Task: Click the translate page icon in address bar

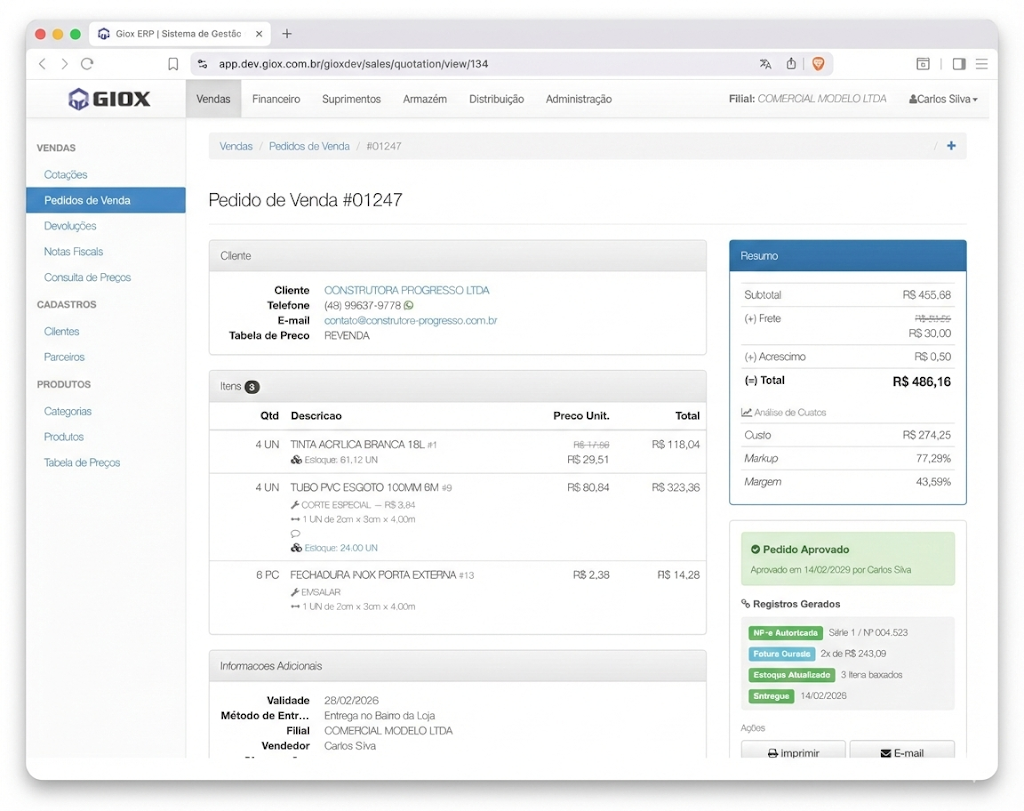Action: [765, 64]
